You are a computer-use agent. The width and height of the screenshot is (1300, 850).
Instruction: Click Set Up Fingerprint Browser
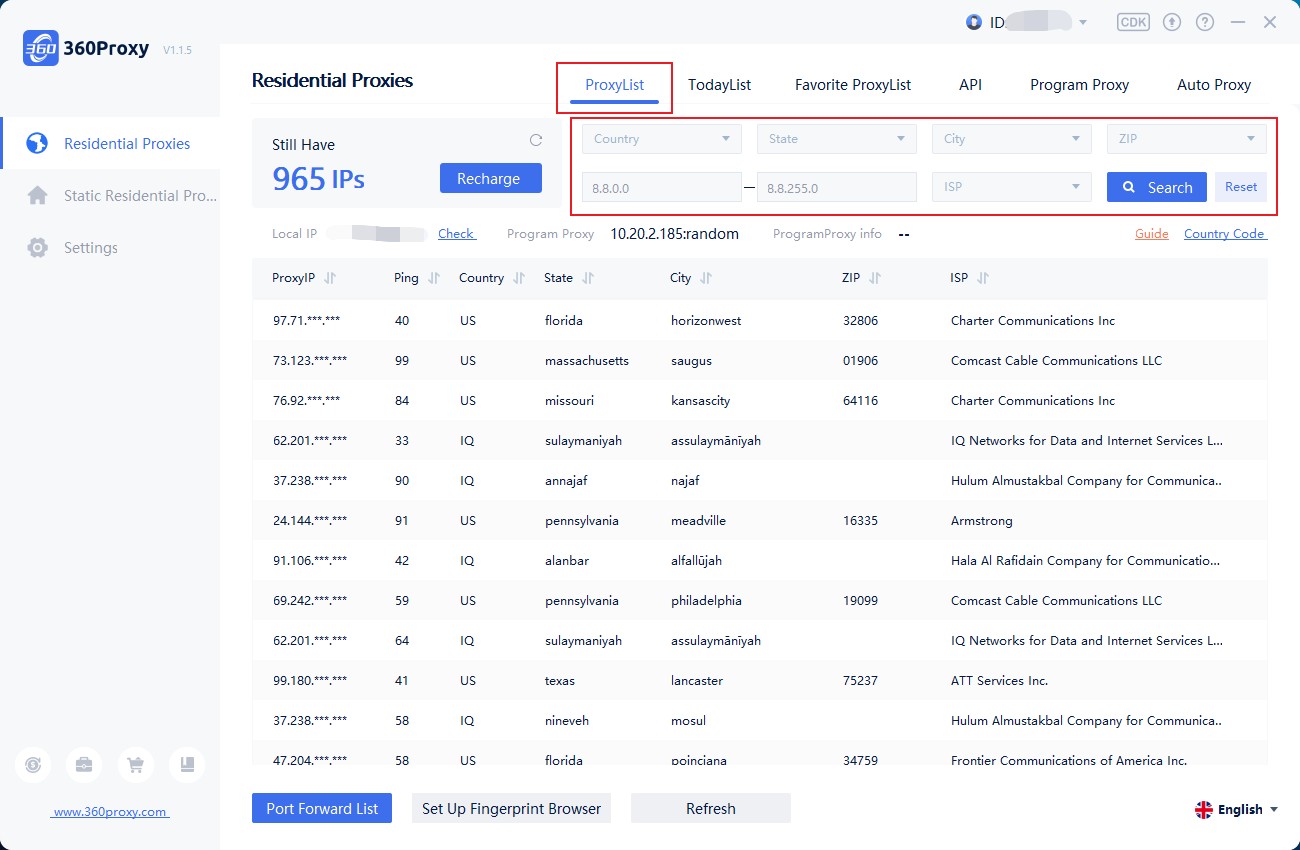511,808
